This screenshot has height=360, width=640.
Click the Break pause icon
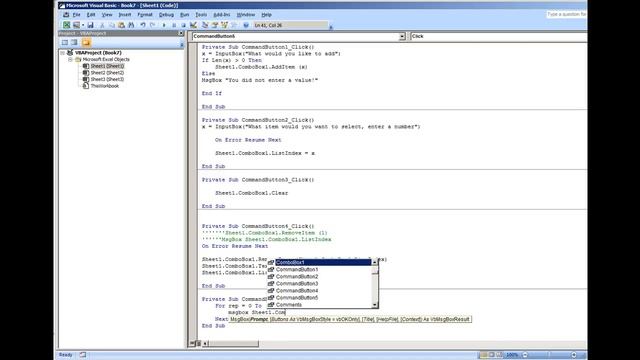[x=174, y=25]
